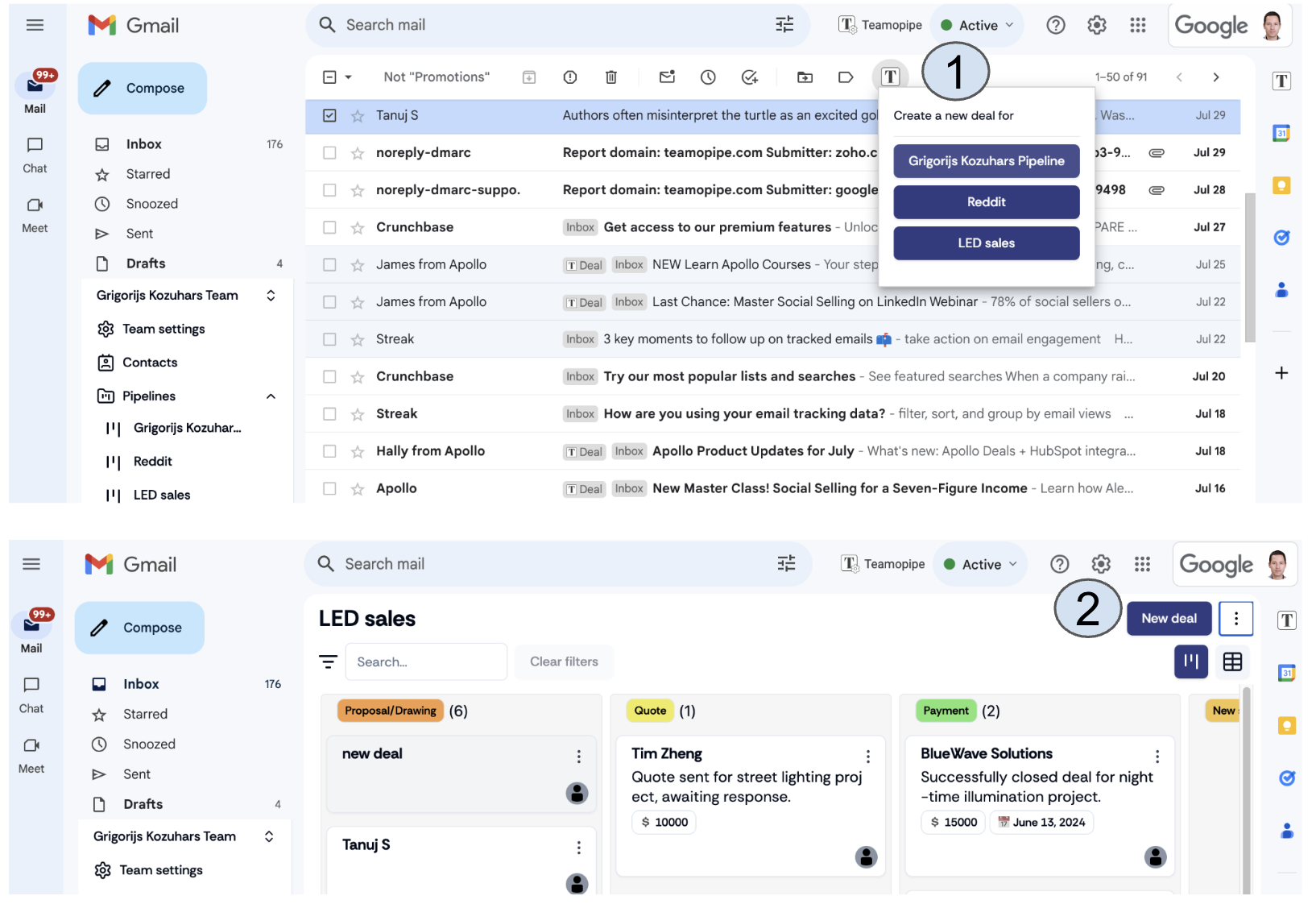The image size is (1316, 904).
Task: Open the Help icon in the LED sales view
Action: tap(1060, 565)
